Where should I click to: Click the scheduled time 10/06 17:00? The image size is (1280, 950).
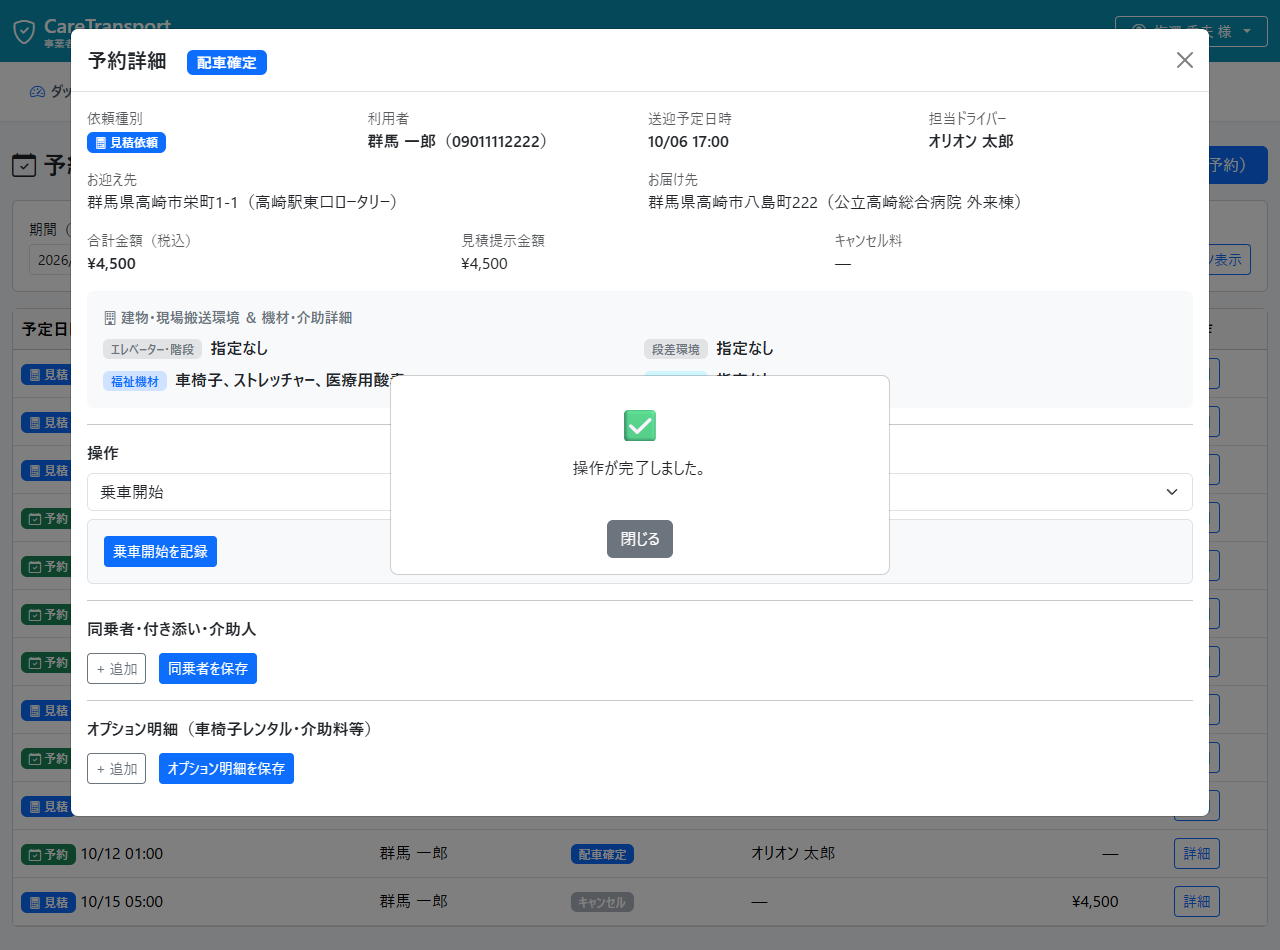click(688, 142)
